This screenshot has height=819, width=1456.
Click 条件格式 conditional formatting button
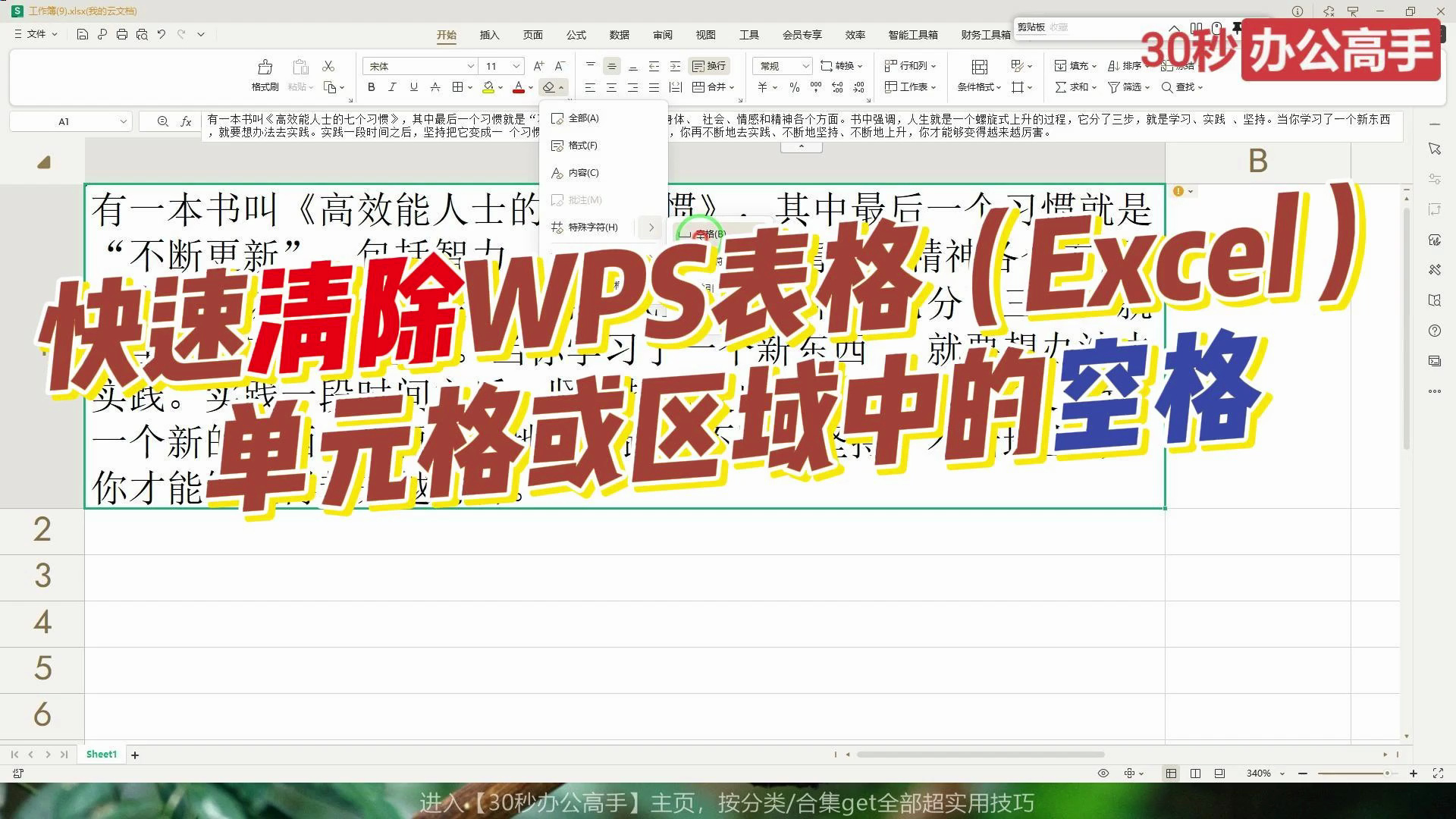pyautogui.click(x=979, y=76)
